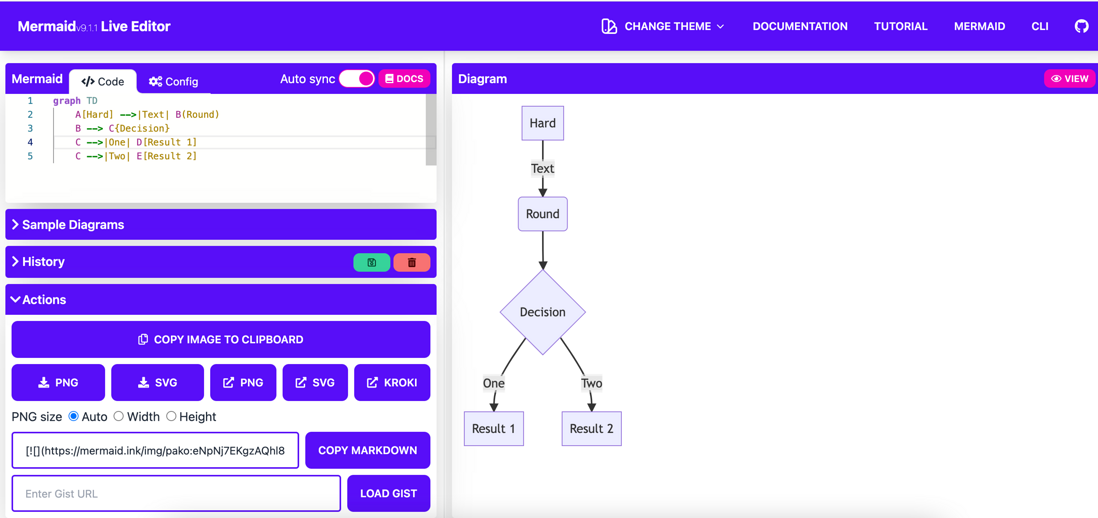Screen dimensions: 1098x518
Task: Download diagram as SVG
Action: (x=158, y=383)
